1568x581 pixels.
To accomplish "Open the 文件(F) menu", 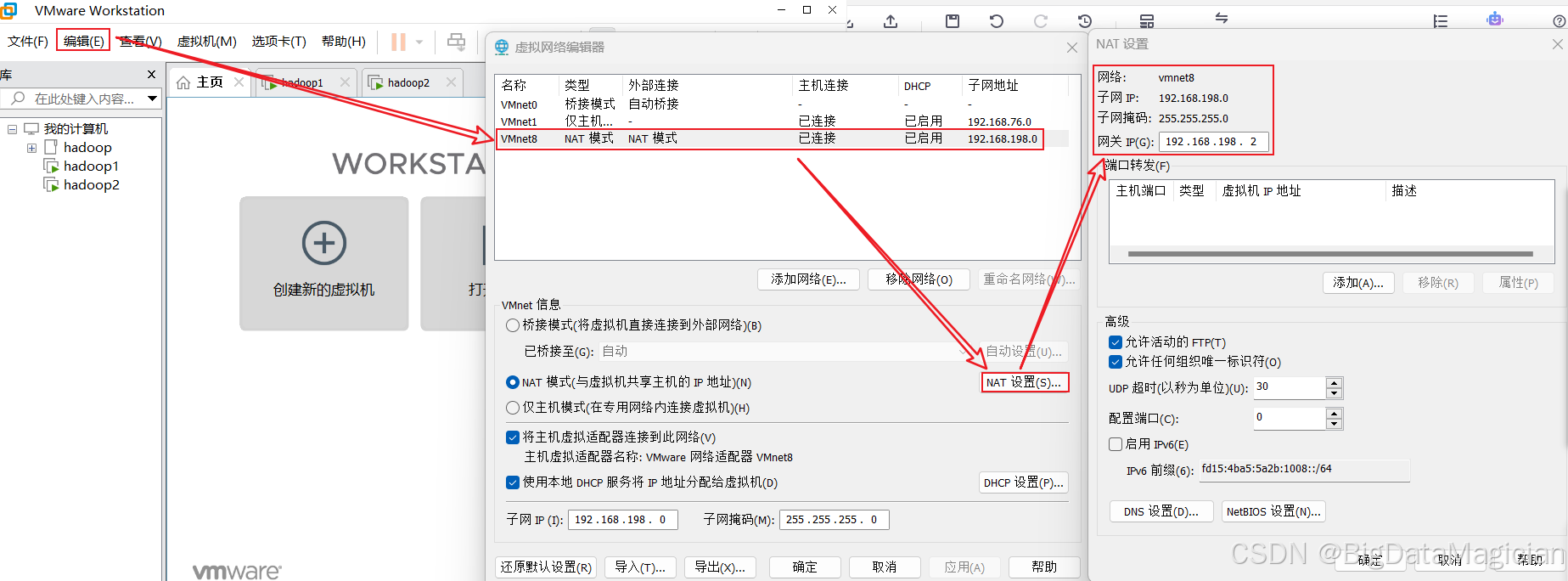I will point(28,41).
